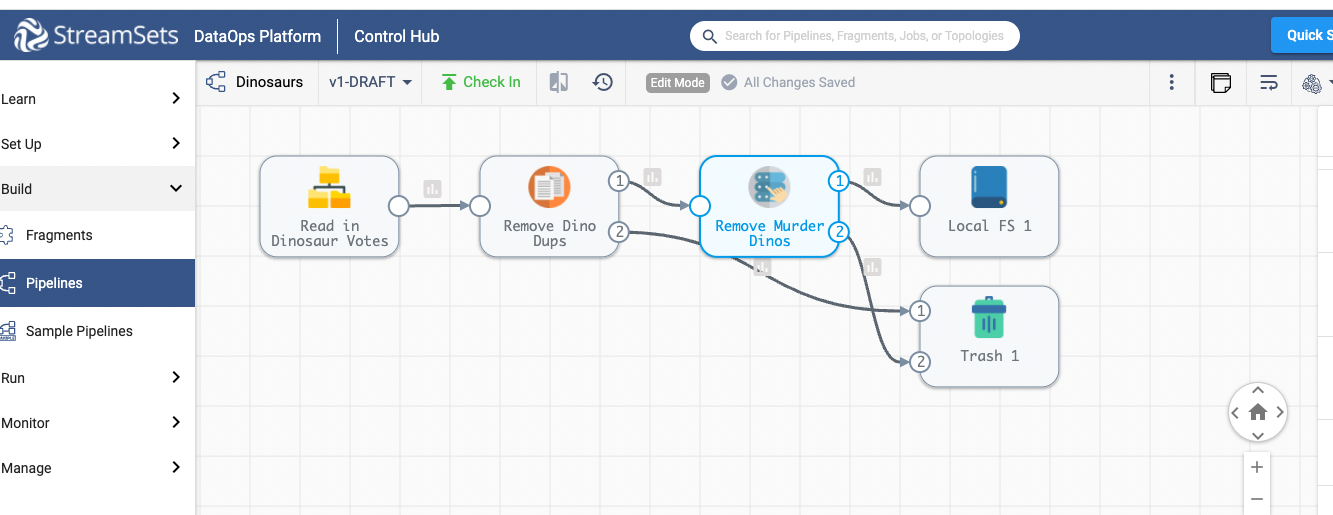Image resolution: width=1333 pixels, height=515 pixels.
Task: Click stats icon after Remove Dino Dups output 1
Action: [x=652, y=177]
